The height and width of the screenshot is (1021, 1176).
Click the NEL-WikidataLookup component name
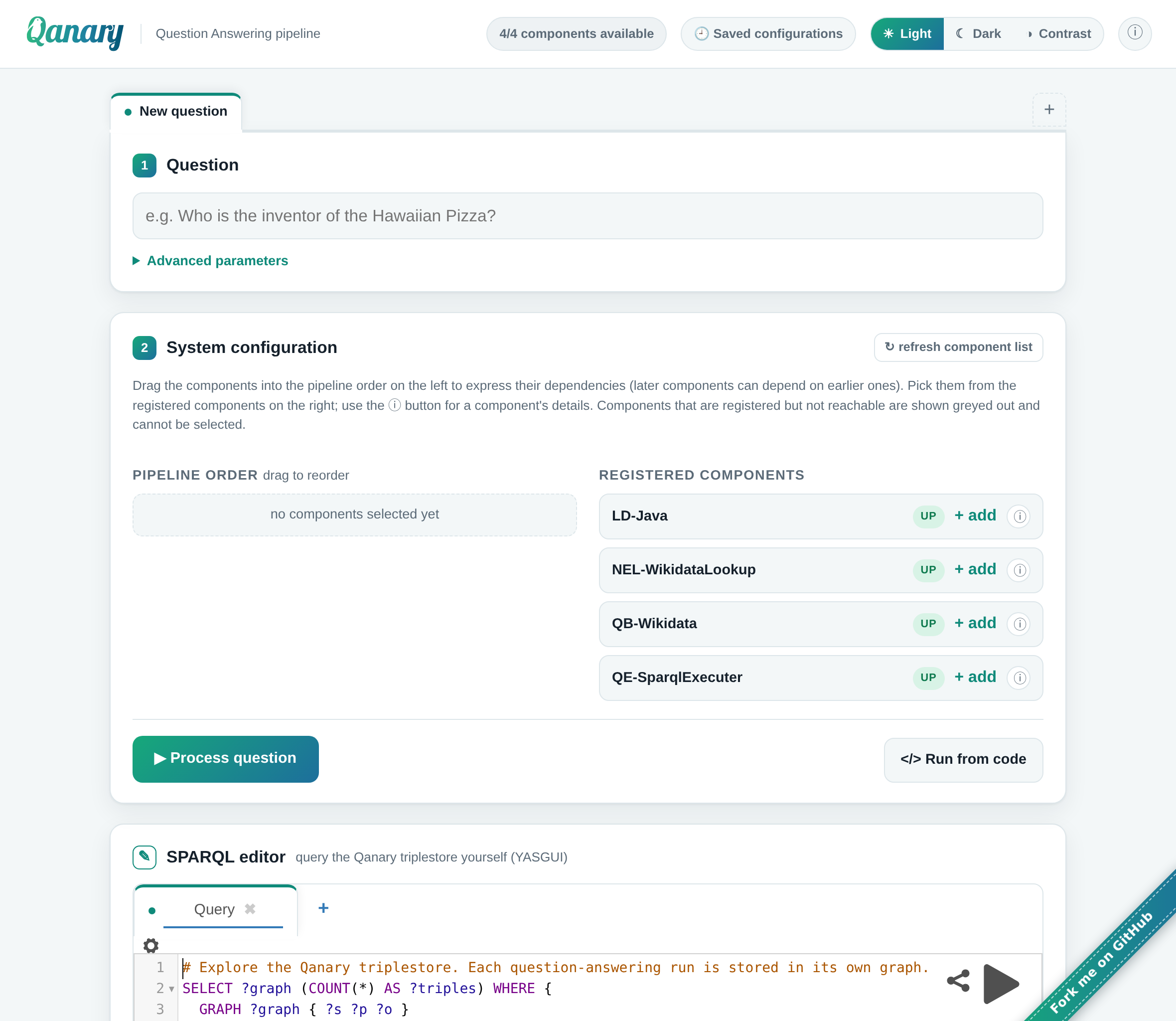(x=683, y=570)
